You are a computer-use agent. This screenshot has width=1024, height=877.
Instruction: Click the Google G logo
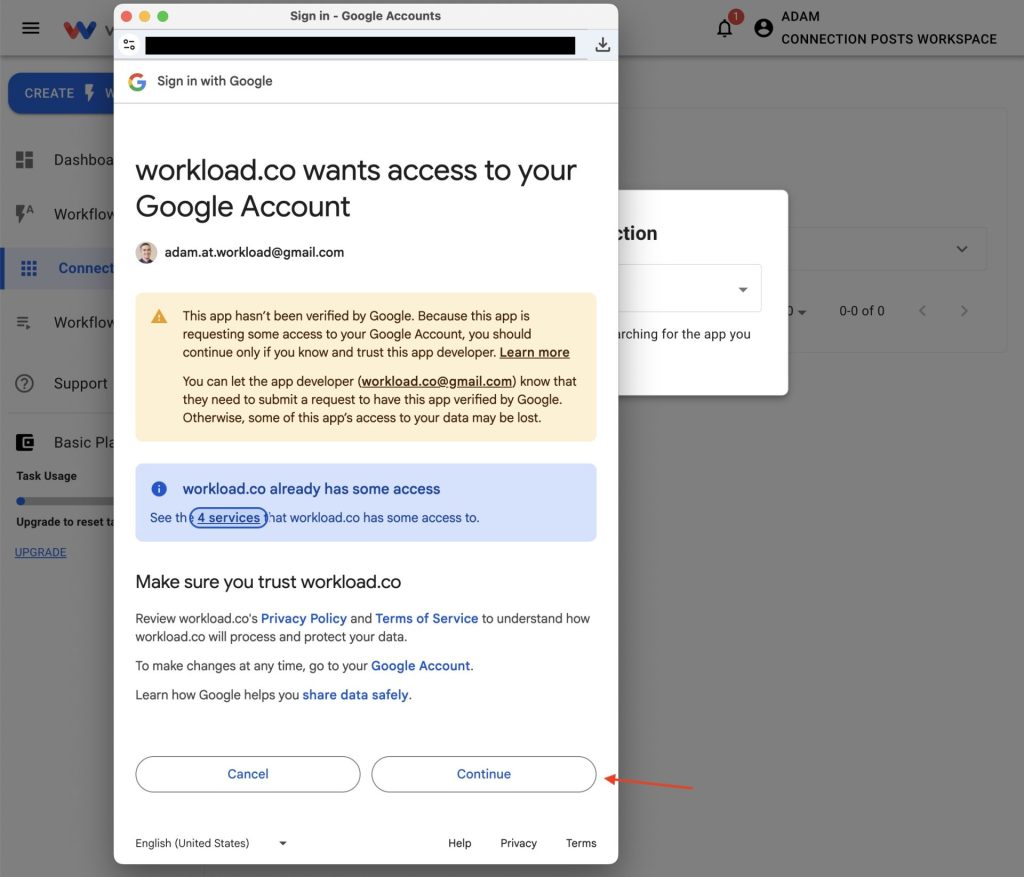[137, 82]
